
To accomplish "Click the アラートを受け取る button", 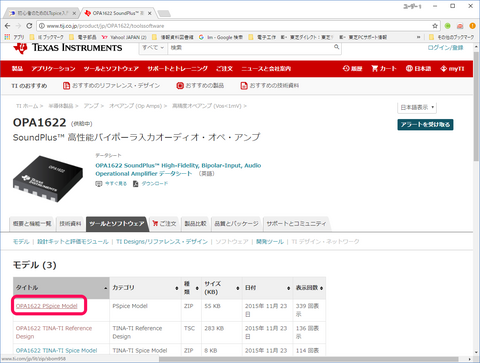I will click(x=425, y=125).
